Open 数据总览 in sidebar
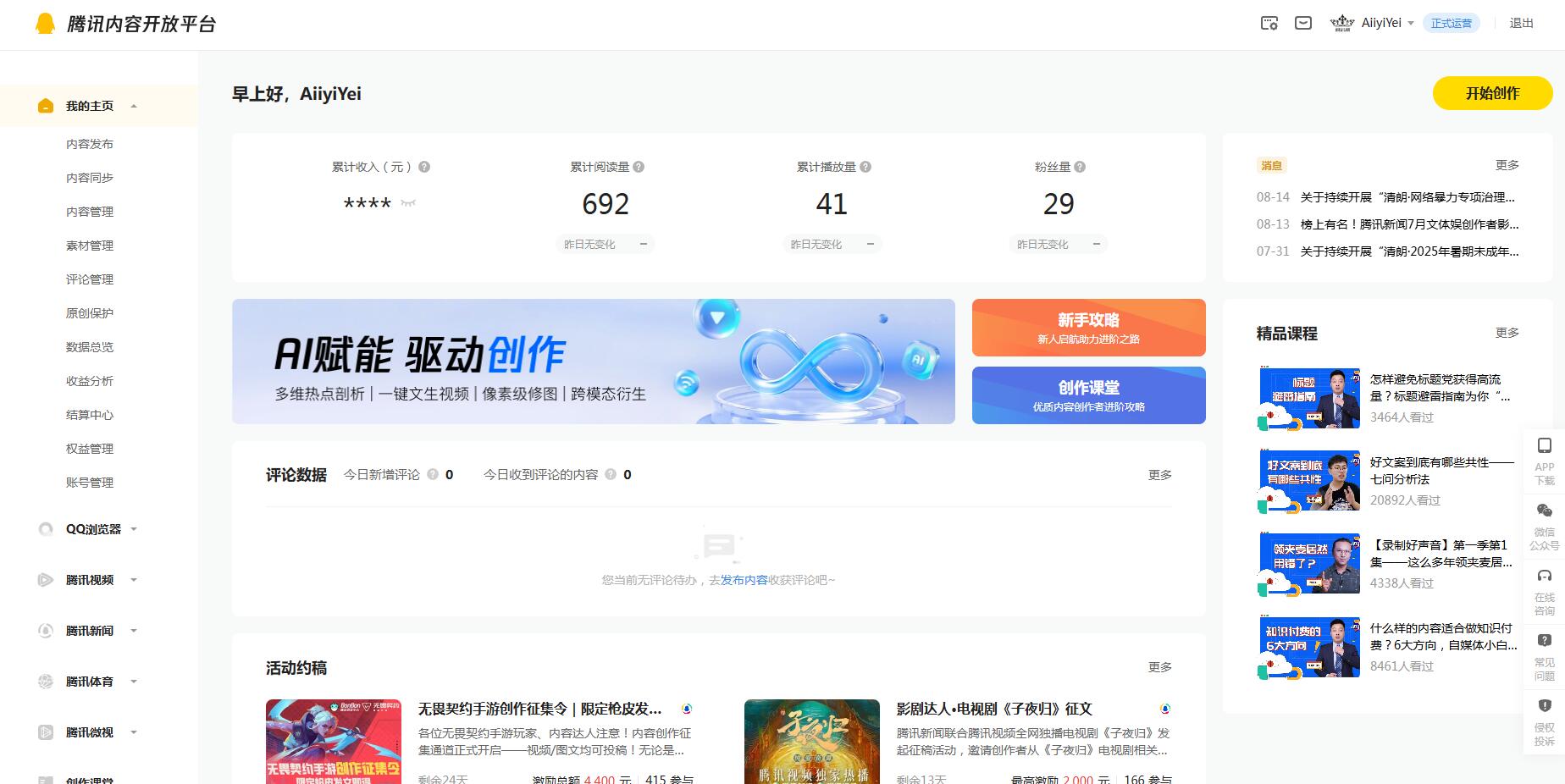The width and height of the screenshot is (1565, 784). click(90, 347)
